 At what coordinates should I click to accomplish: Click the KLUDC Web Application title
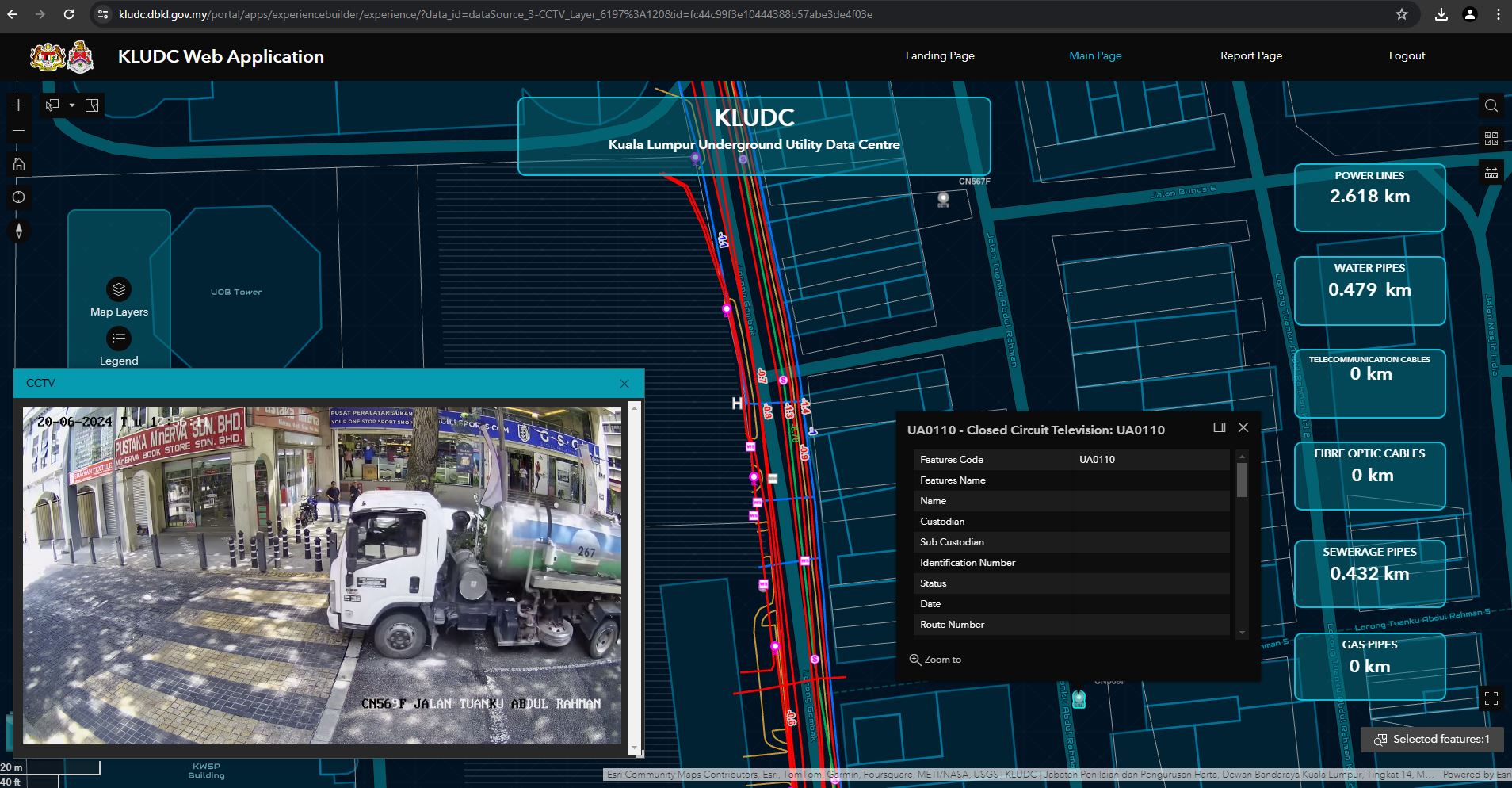point(221,56)
